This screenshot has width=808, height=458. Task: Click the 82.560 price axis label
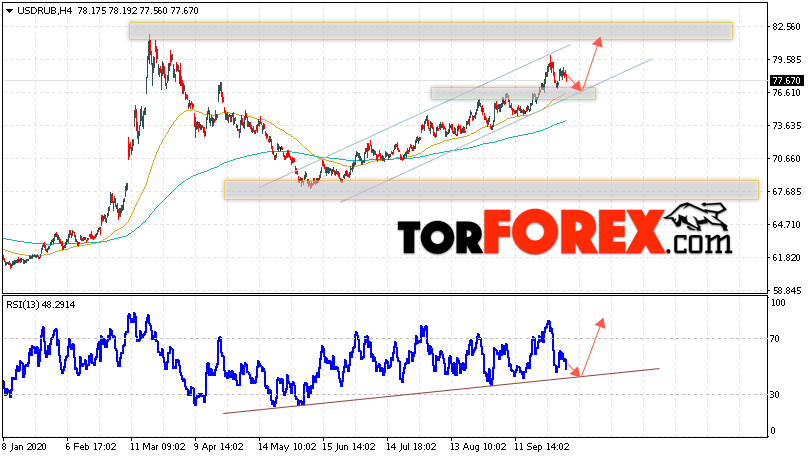tap(787, 26)
